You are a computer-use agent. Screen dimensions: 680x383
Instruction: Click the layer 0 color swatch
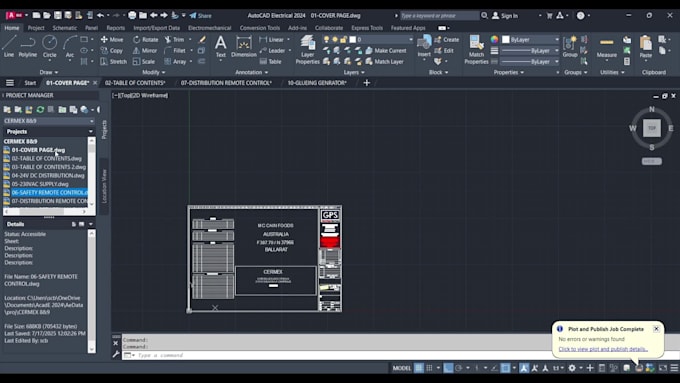[x=353, y=39]
